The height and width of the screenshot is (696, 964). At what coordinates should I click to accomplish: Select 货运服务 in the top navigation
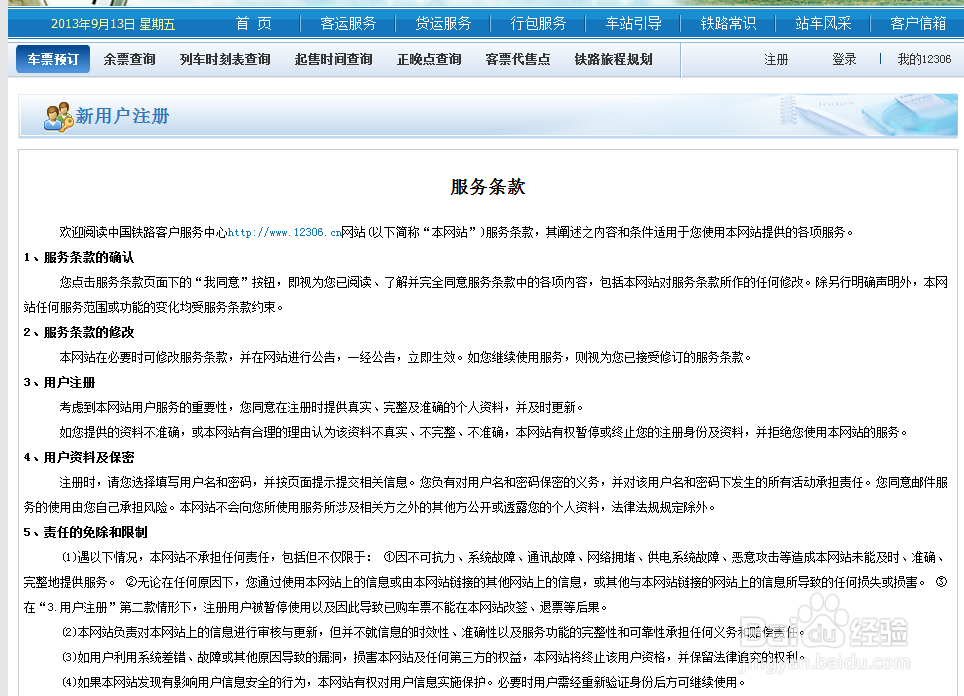click(443, 24)
